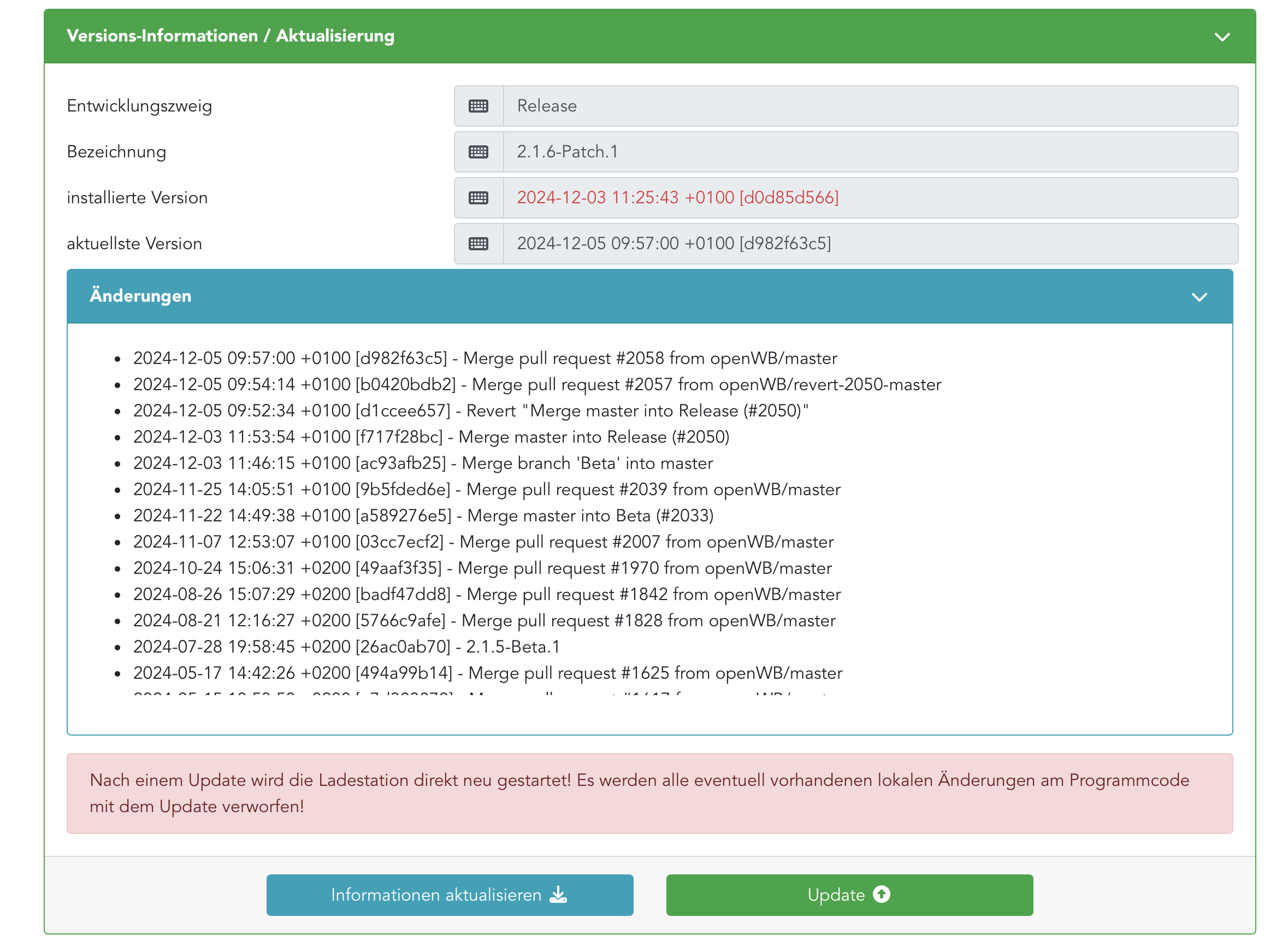Click keyboard icon next to installierte Version
1288x940 pixels.
(x=478, y=197)
